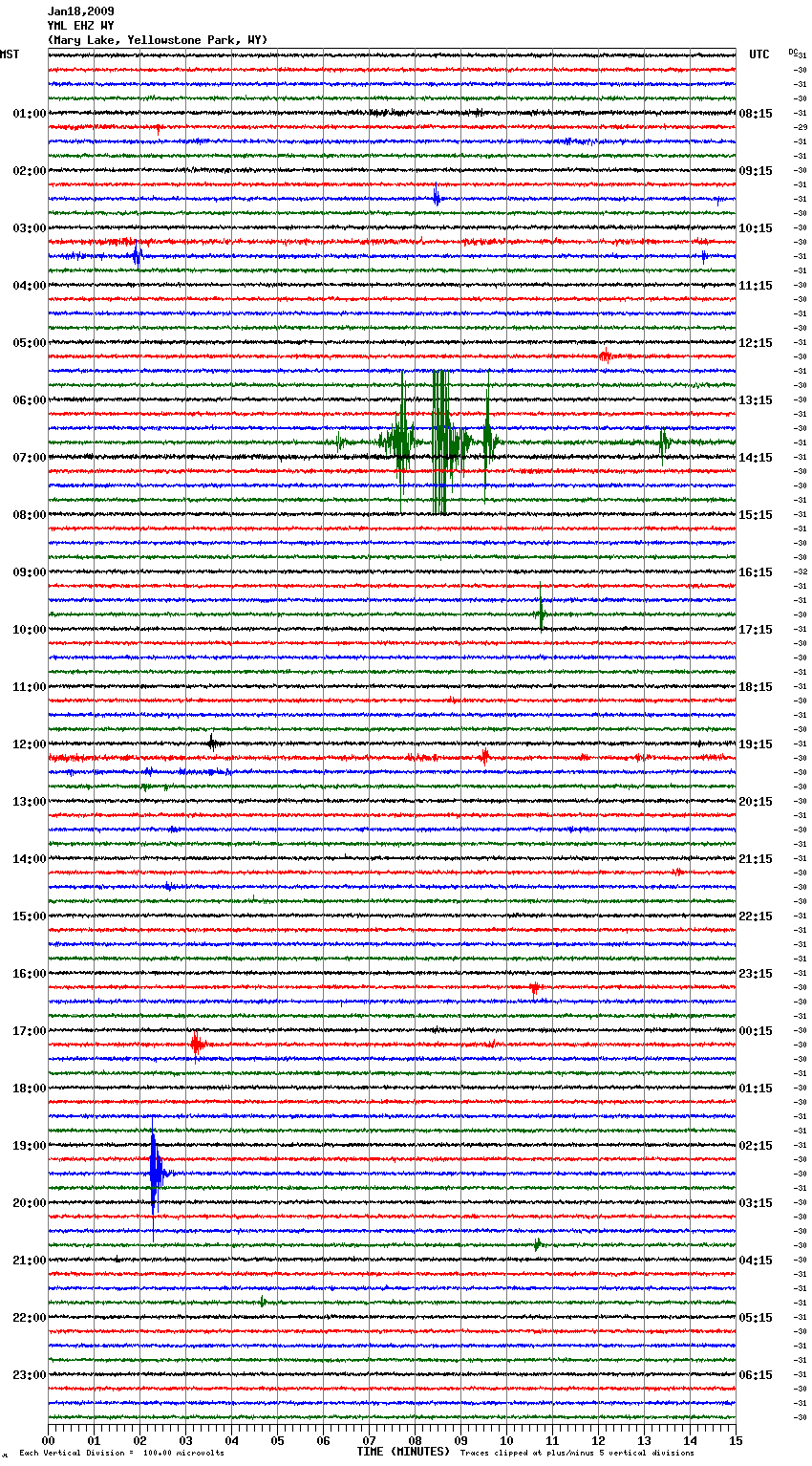Select the 23:00 MST time label

(x=30, y=1375)
